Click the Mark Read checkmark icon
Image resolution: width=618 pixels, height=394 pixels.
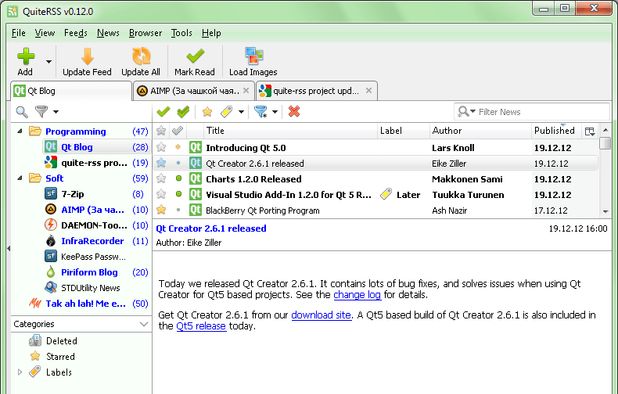(x=195, y=56)
